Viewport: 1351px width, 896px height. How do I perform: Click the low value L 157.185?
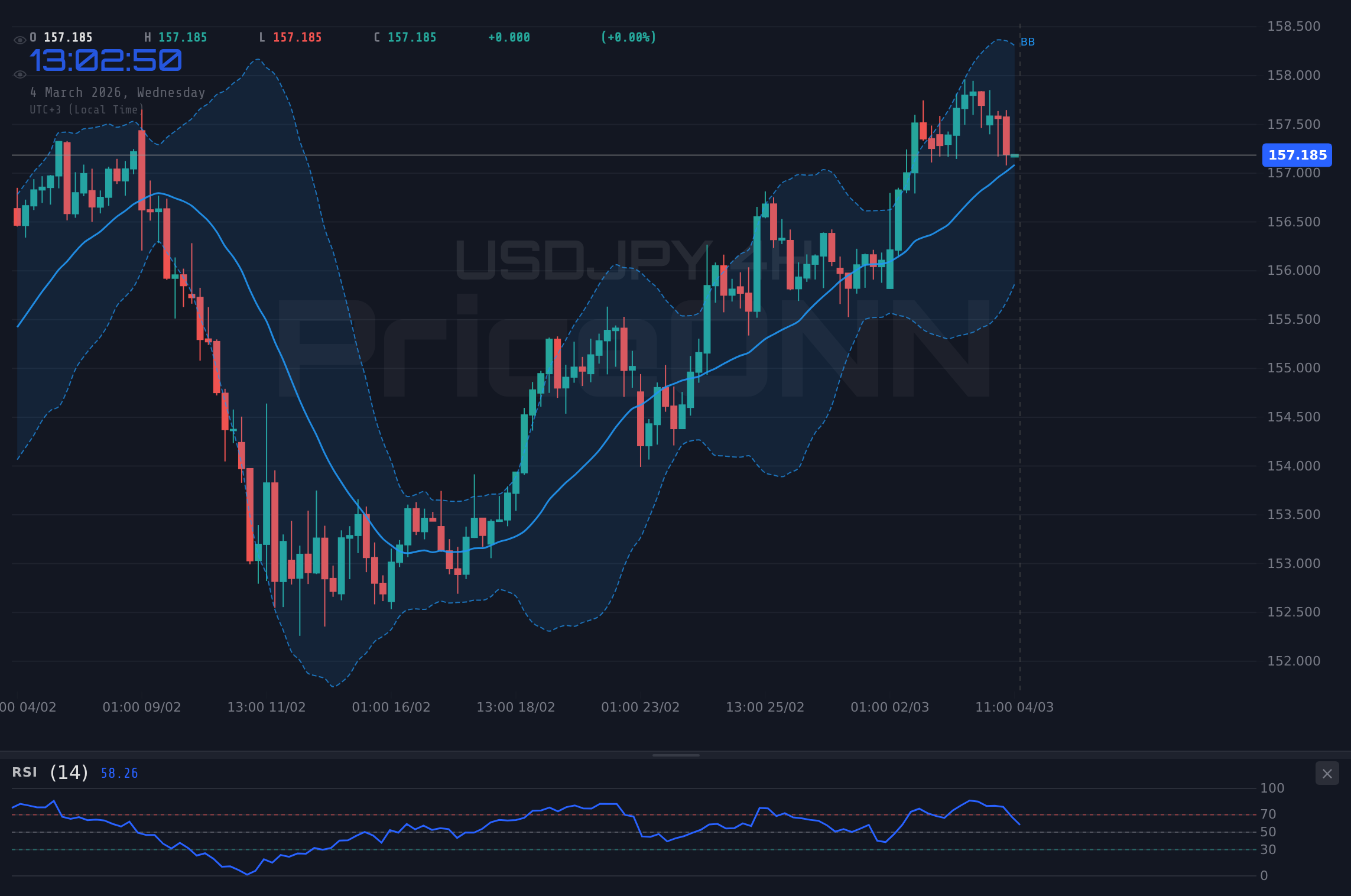(x=291, y=37)
